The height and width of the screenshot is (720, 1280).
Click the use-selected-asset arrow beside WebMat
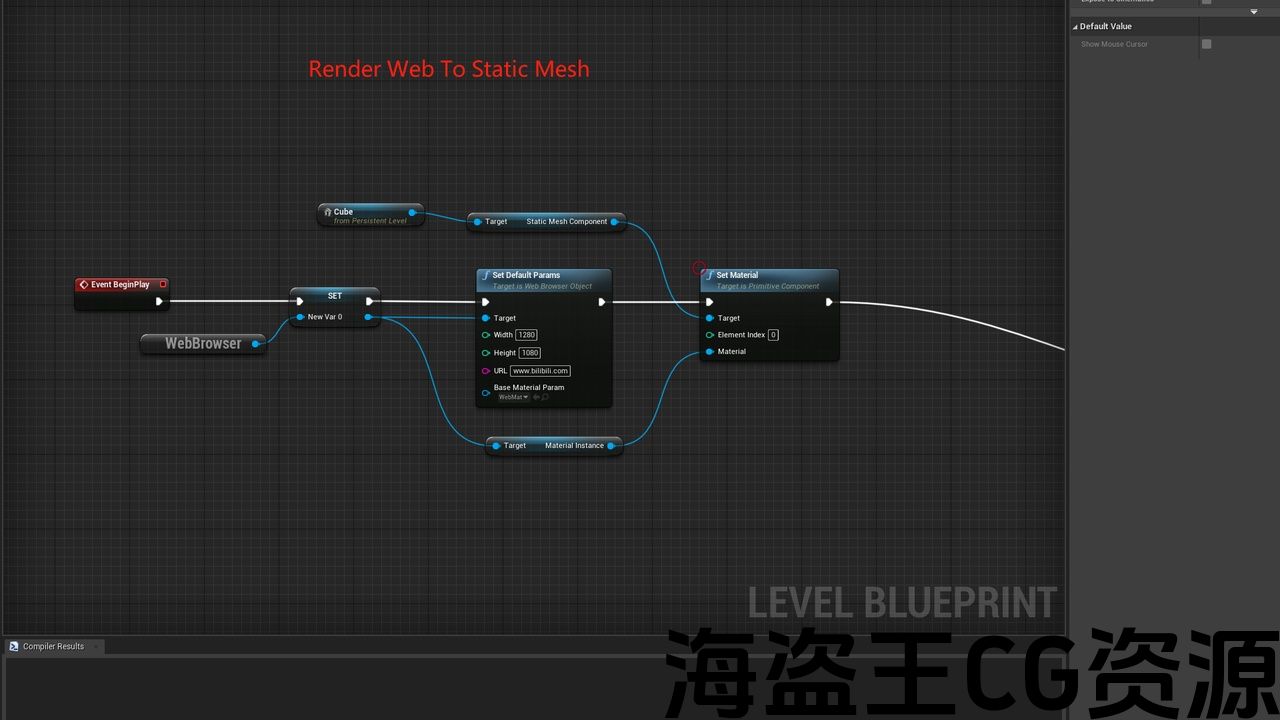pos(536,398)
